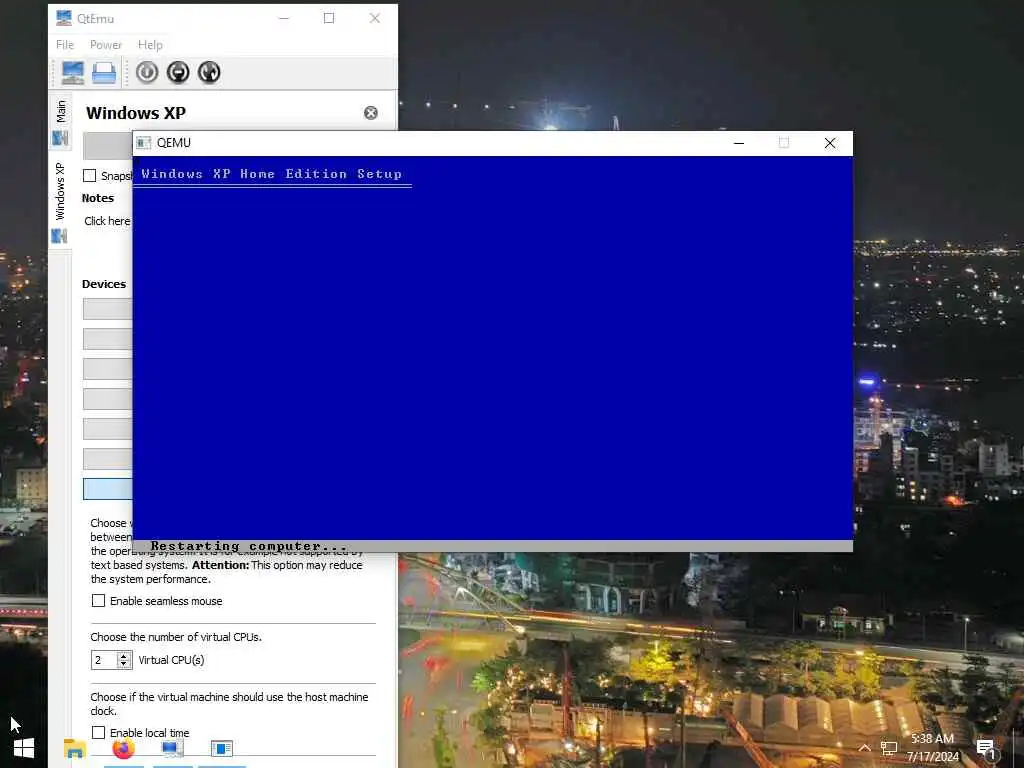The height and width of the screenshot is (768, 1024).
Task: Stop the virtual machine with the stop icon
Action: tap(178, 72)
